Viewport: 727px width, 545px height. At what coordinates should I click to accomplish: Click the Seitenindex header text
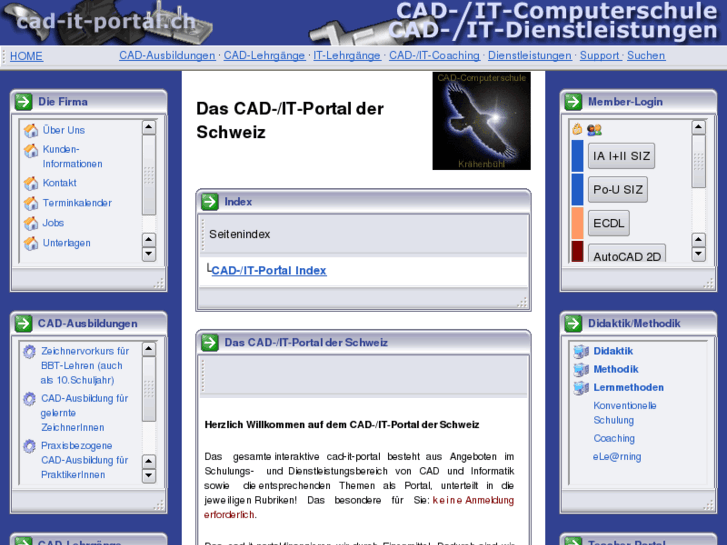tap(240, 234)
